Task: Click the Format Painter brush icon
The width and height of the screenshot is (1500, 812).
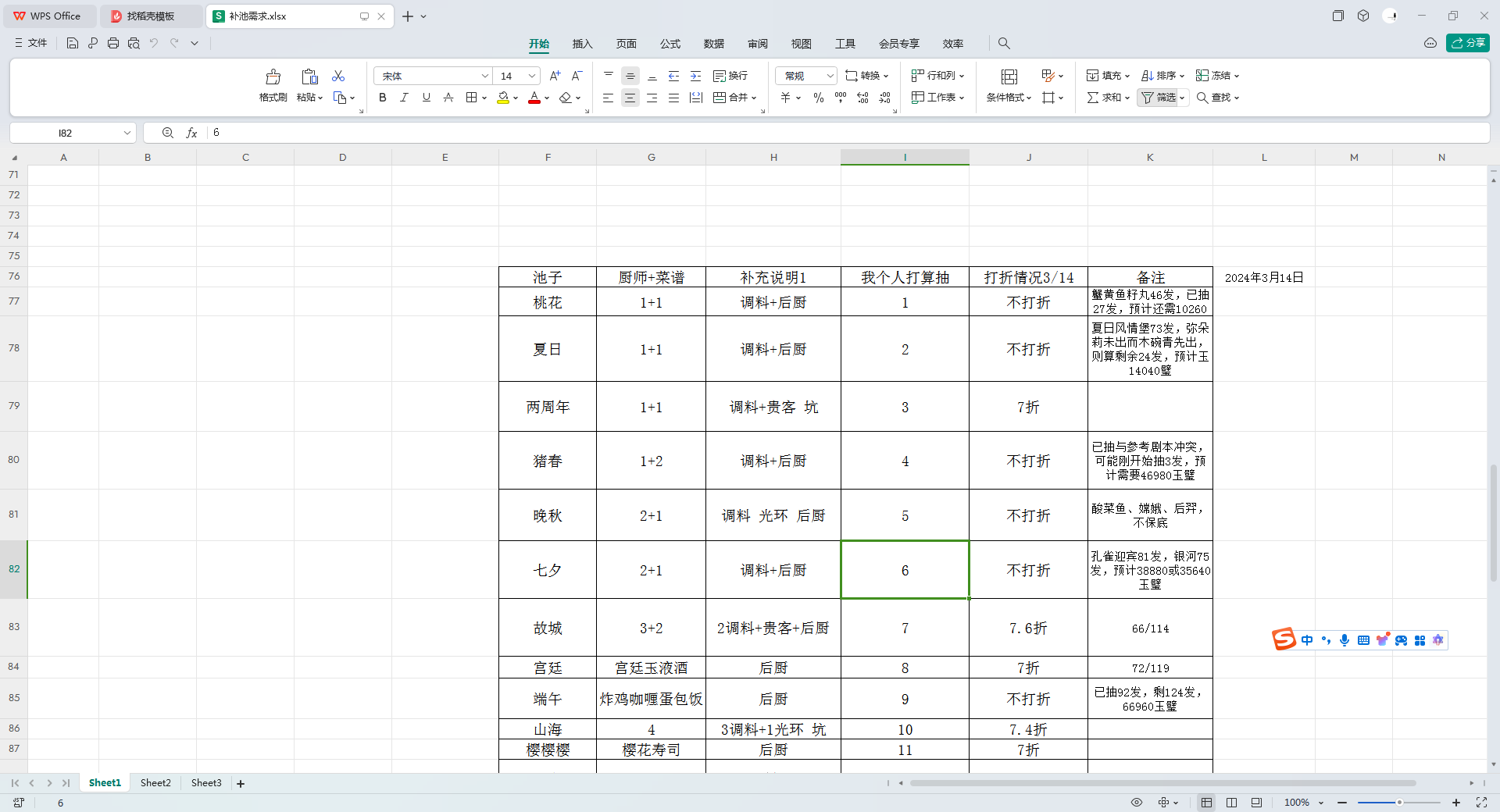Action: [x=273, y=77]
